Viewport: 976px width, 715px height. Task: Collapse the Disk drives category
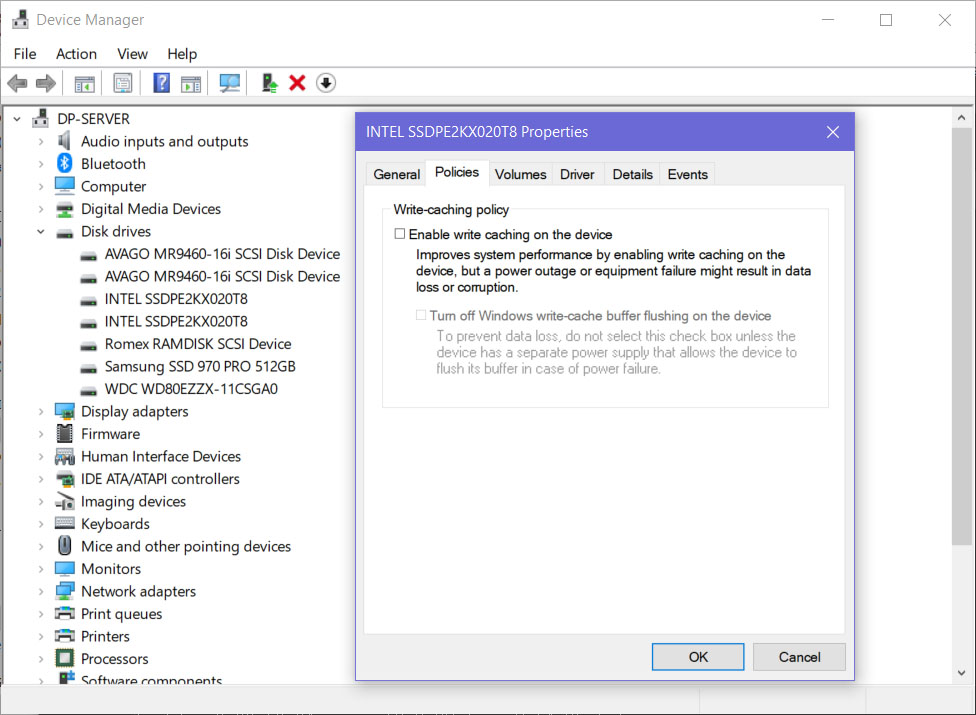[x=40, y=231]
